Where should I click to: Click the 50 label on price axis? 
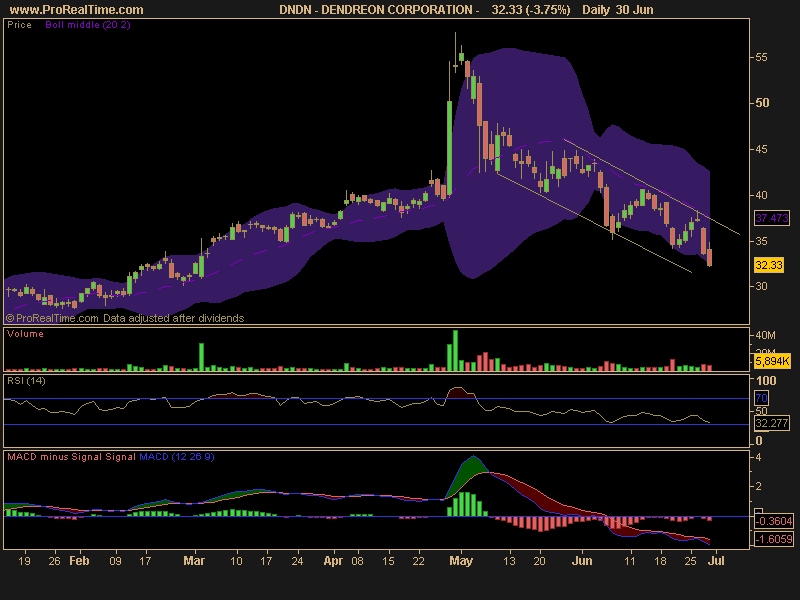coord(762,103)
